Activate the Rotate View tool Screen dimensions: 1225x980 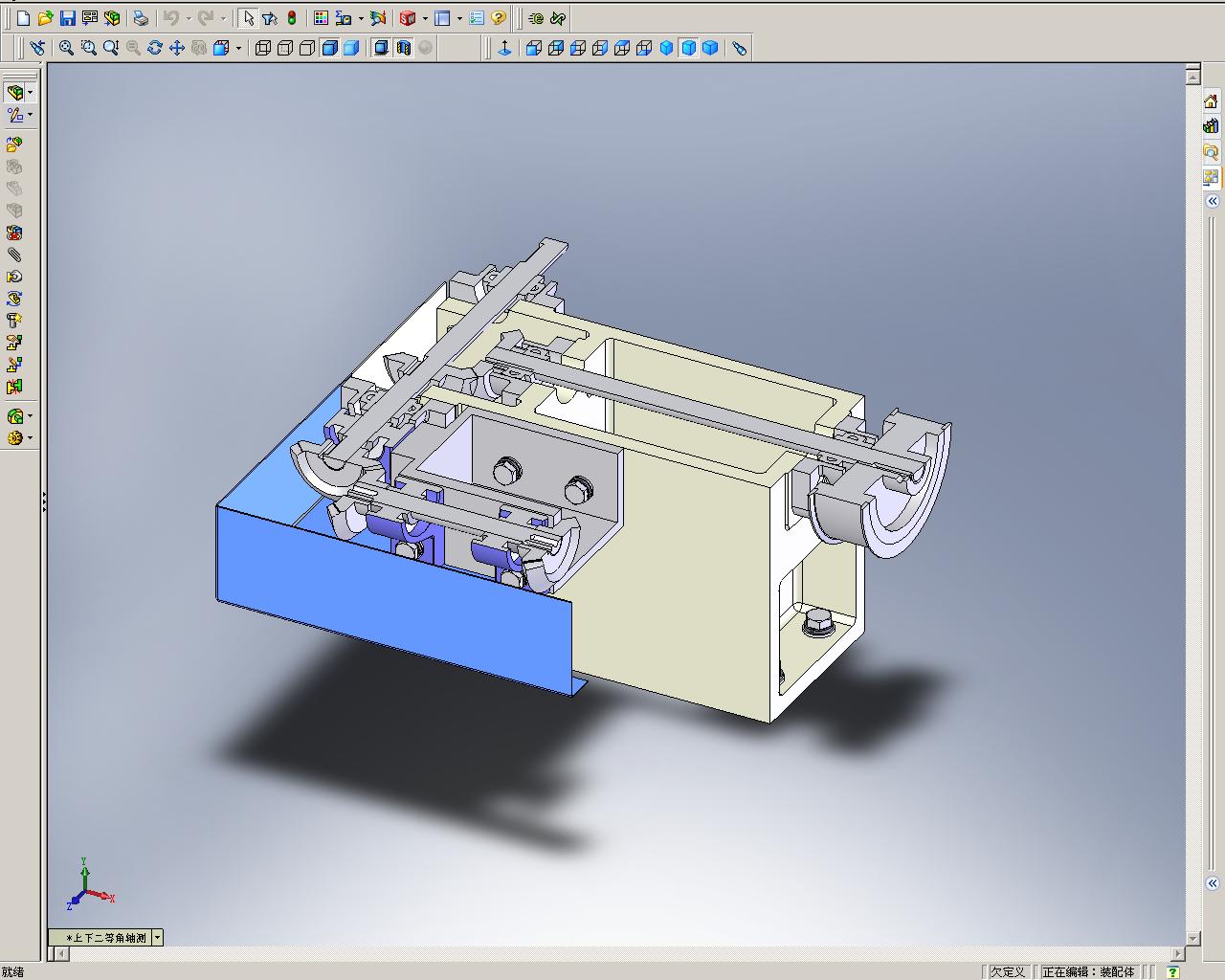pos(155,48)
